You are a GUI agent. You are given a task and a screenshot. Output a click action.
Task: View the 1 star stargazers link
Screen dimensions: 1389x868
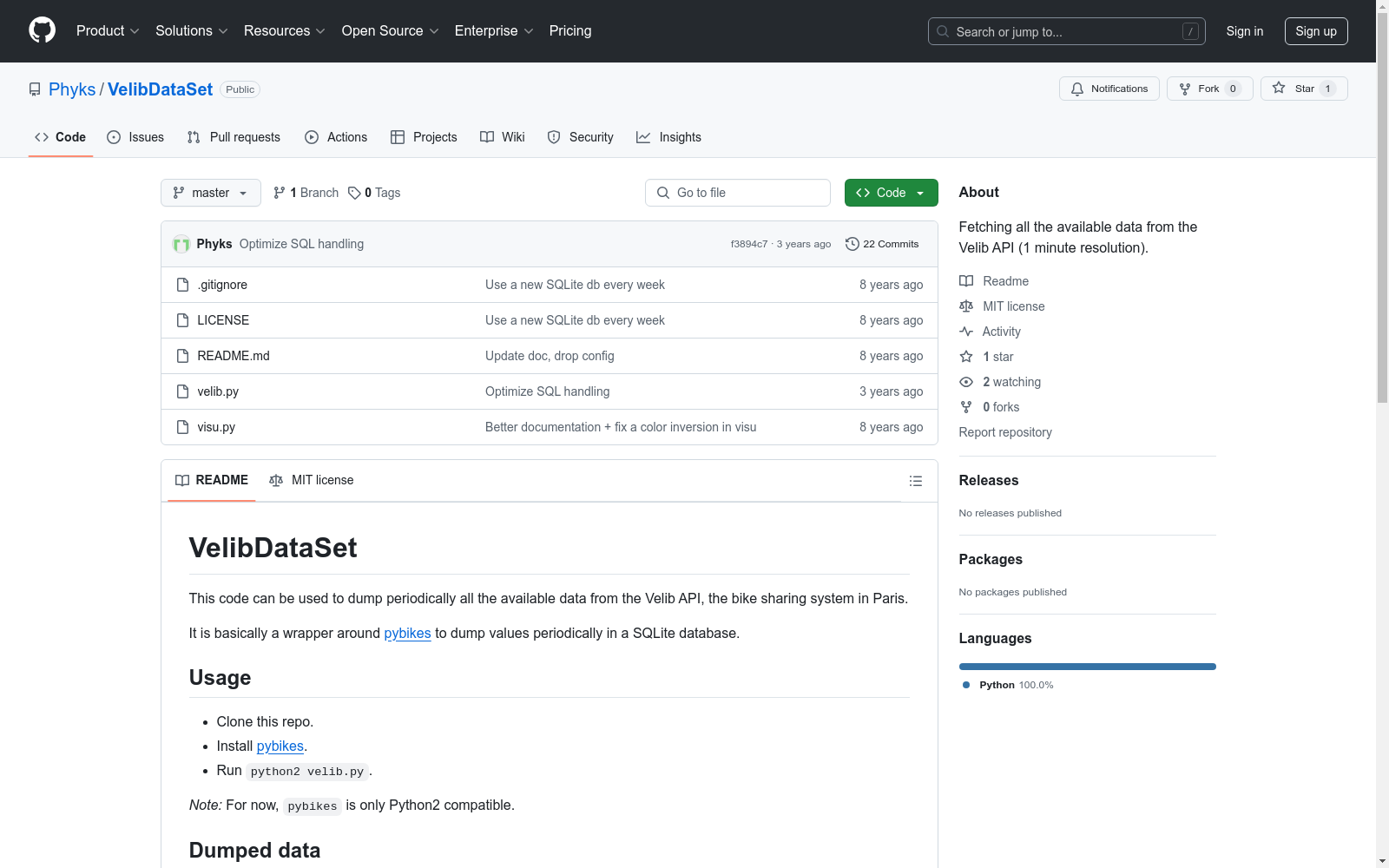(986, 357)
